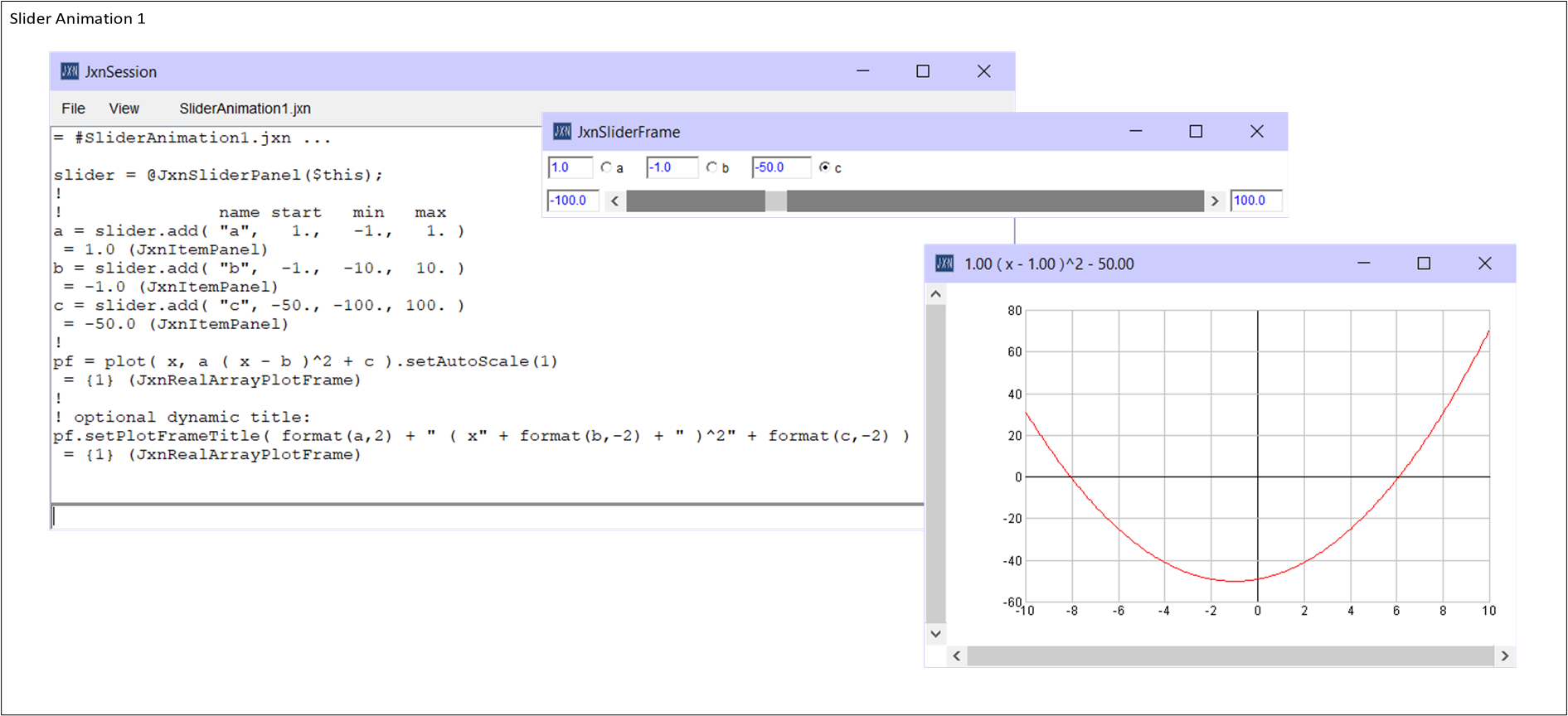
Task: Close the plot window
Action: (1485, 264)
